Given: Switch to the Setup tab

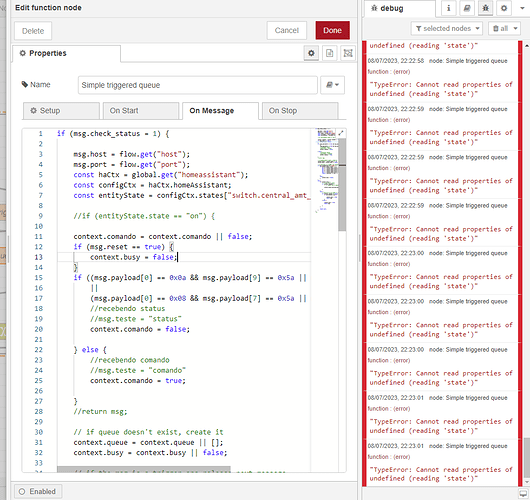Looking at the screenshot, I should (61, 111).
